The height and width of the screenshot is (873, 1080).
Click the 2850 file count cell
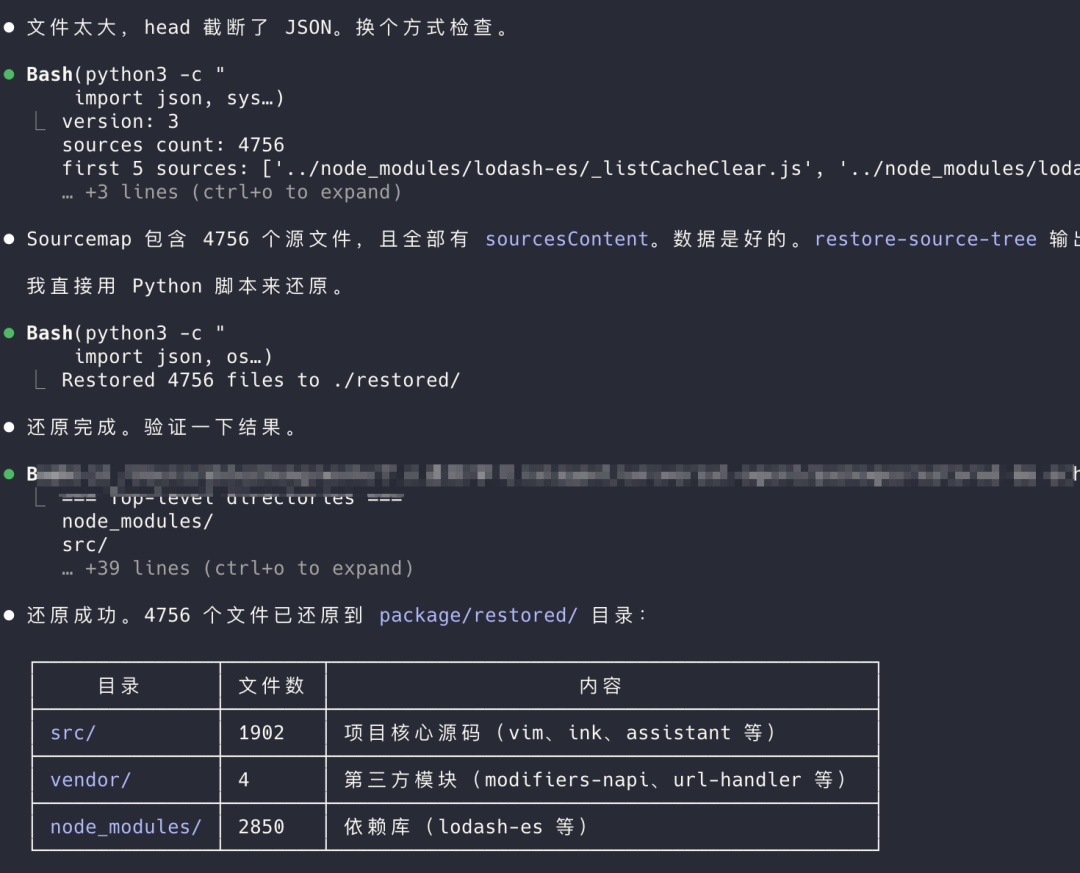pos(273,827)
